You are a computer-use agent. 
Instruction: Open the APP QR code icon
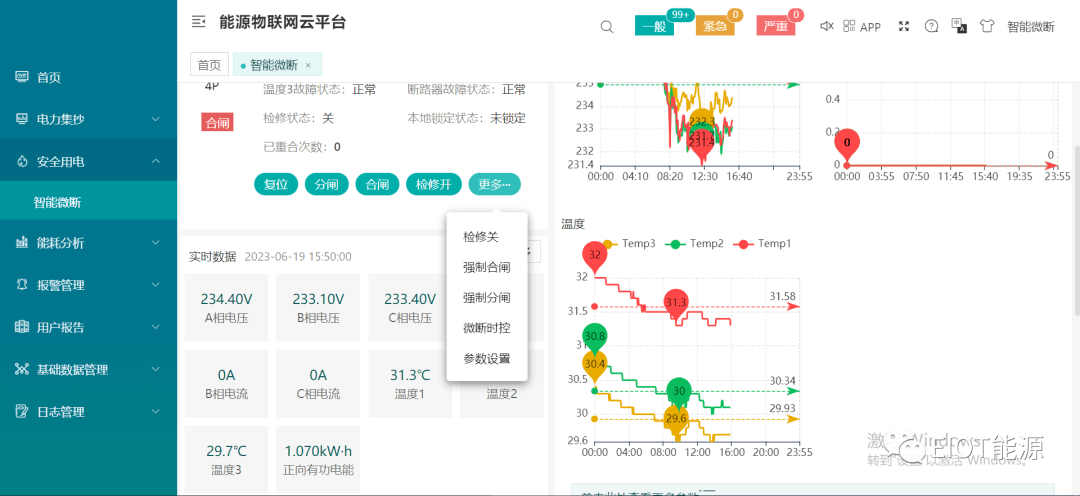point(850,26)
